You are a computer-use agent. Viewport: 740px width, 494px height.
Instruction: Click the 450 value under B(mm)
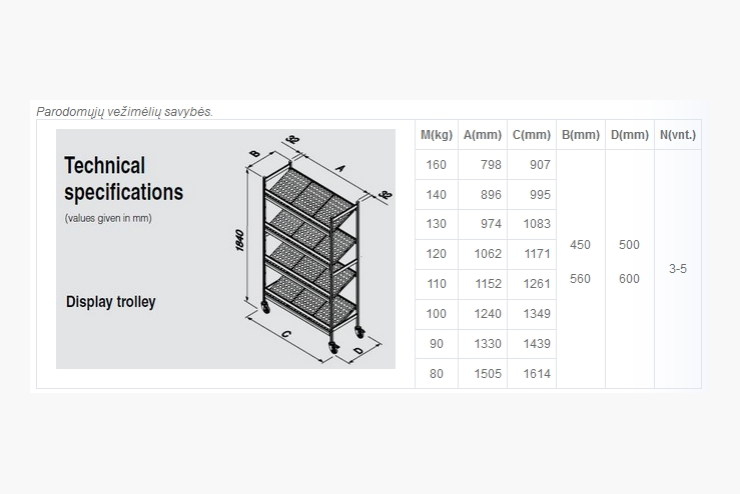[580, 245]
